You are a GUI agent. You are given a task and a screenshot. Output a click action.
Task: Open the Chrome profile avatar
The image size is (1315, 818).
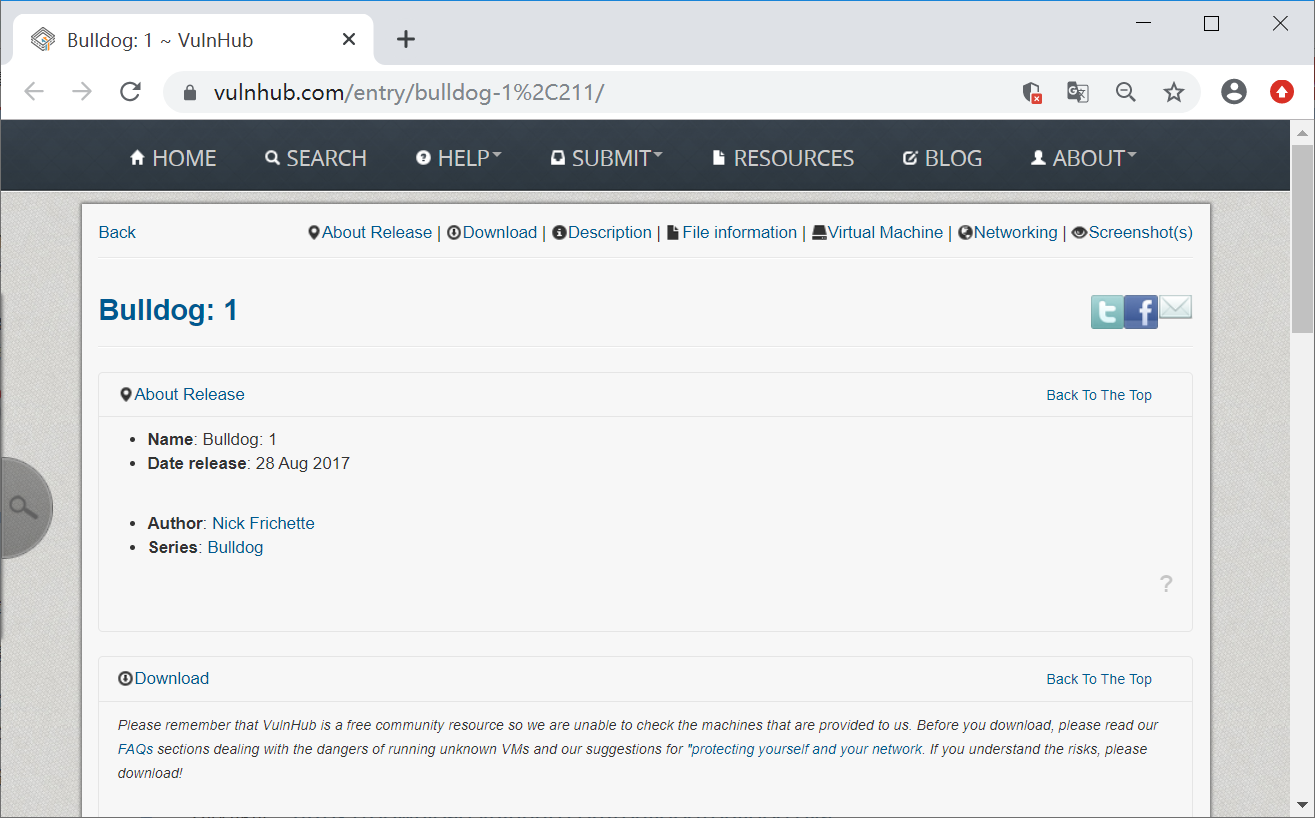coord(1234,92)
